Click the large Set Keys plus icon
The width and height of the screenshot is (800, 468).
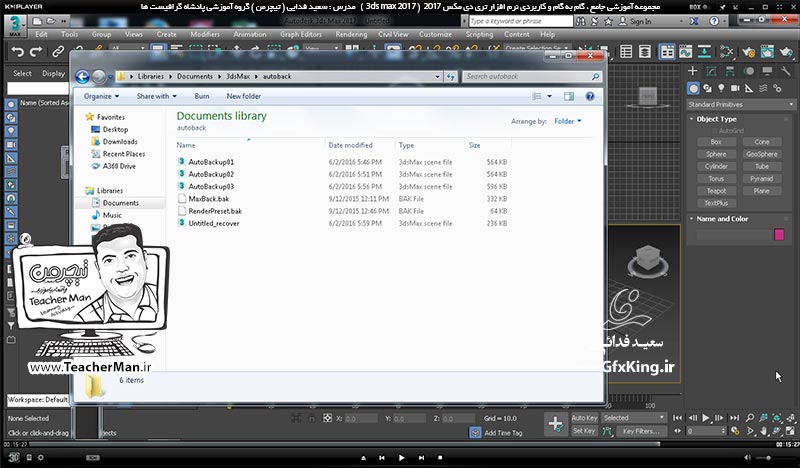coord(556,424)
